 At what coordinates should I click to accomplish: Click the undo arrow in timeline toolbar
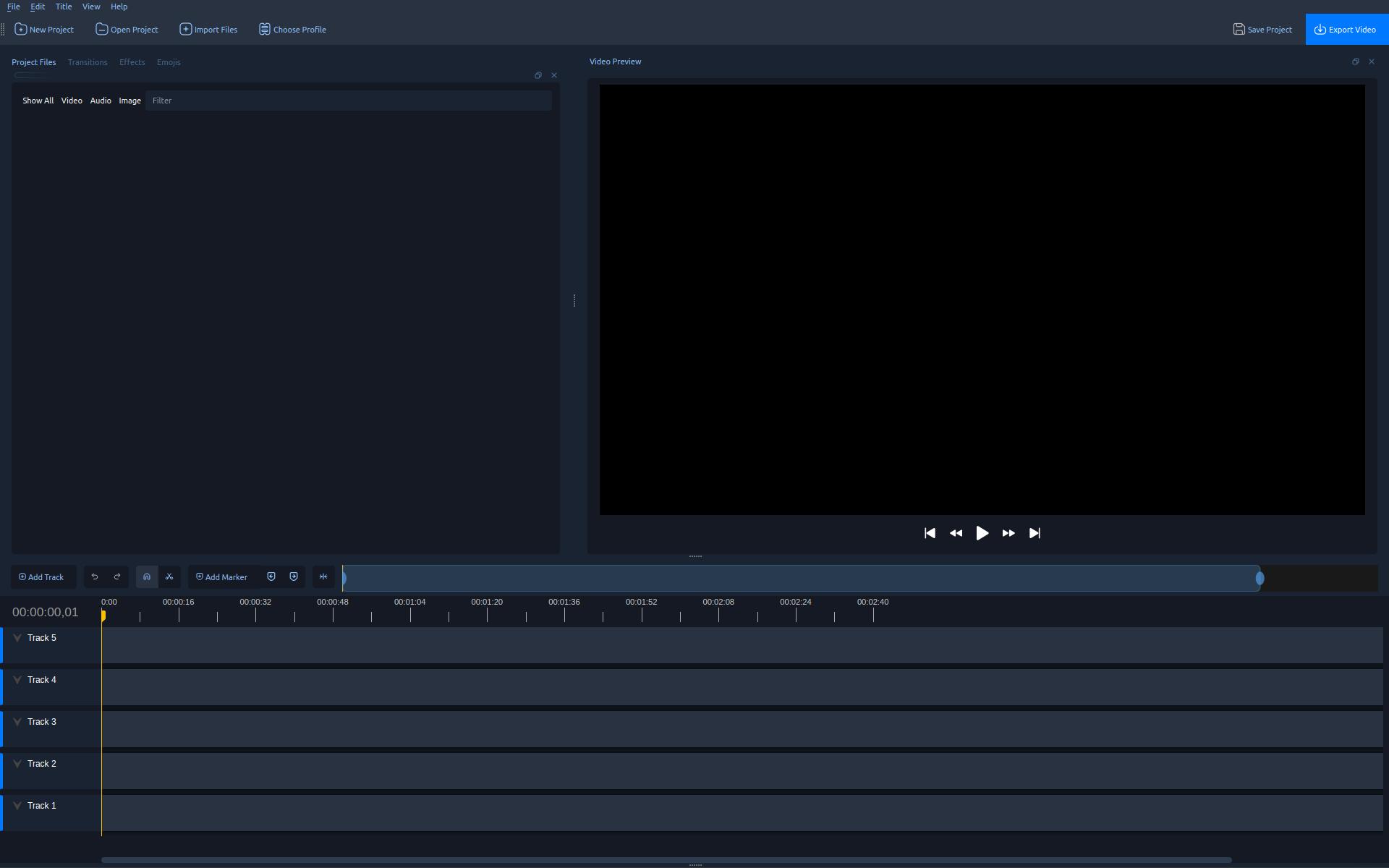pos(95,576)
